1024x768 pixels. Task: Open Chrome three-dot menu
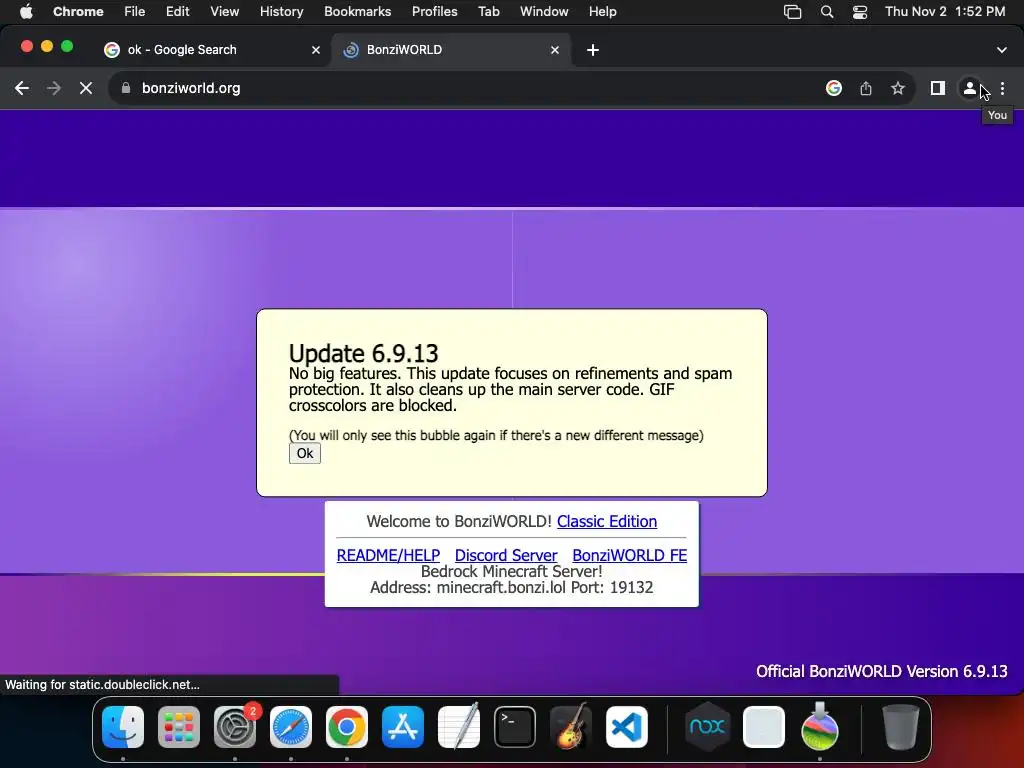click(x=1002, y=88)
